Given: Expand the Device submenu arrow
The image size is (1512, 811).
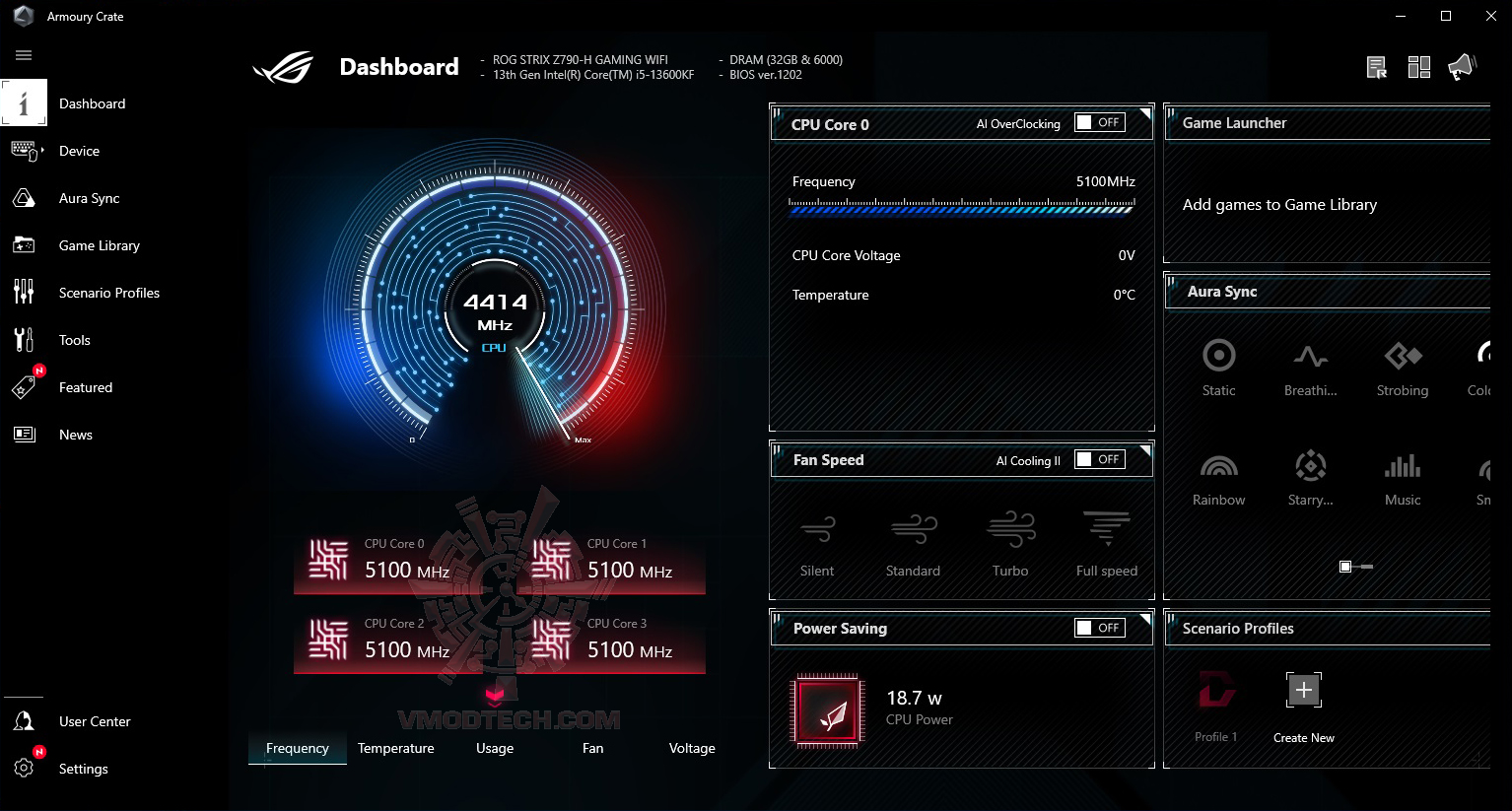Looking at the screenshot, I should click(42, 150).
